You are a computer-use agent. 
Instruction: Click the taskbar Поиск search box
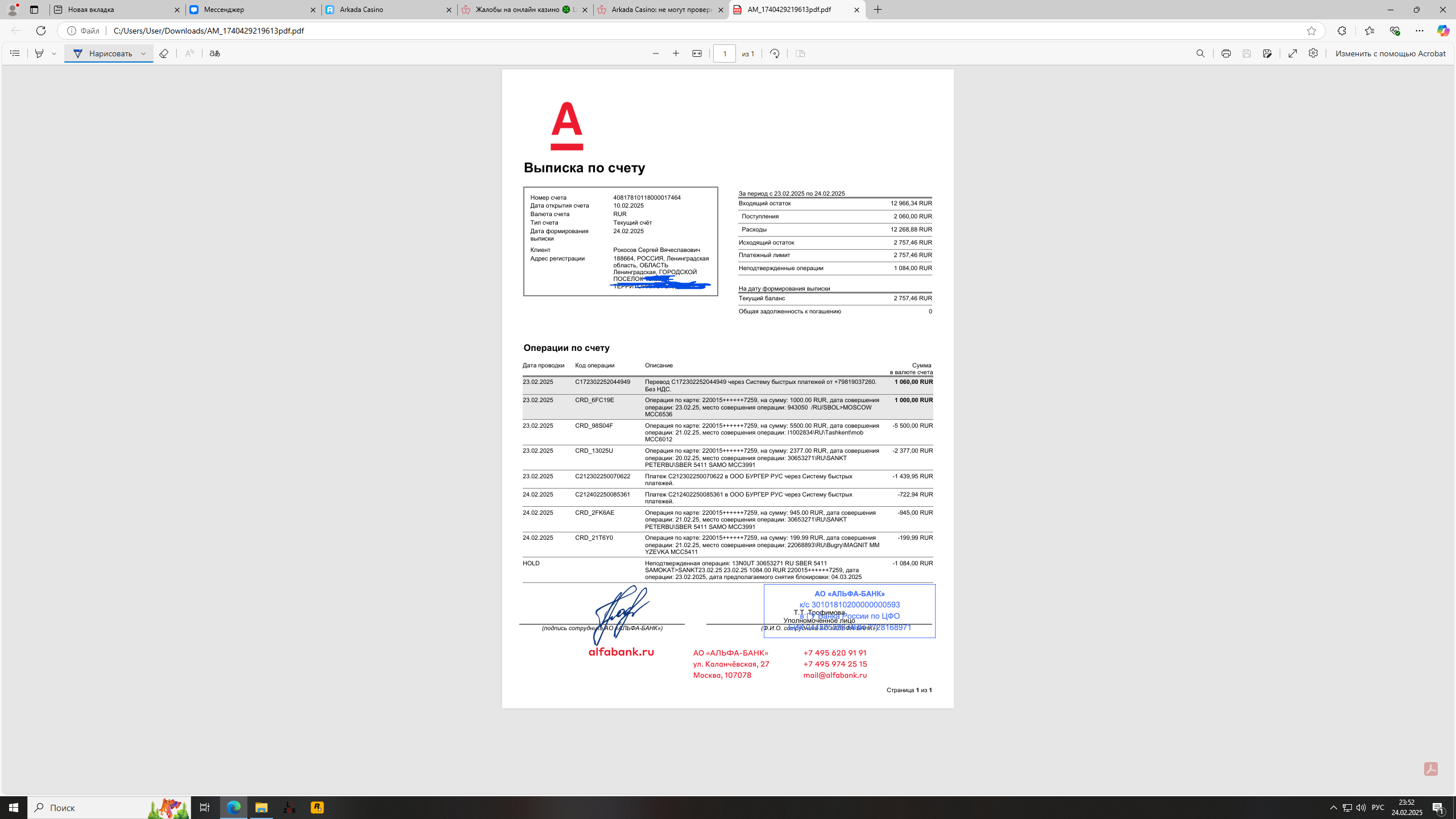109,808
